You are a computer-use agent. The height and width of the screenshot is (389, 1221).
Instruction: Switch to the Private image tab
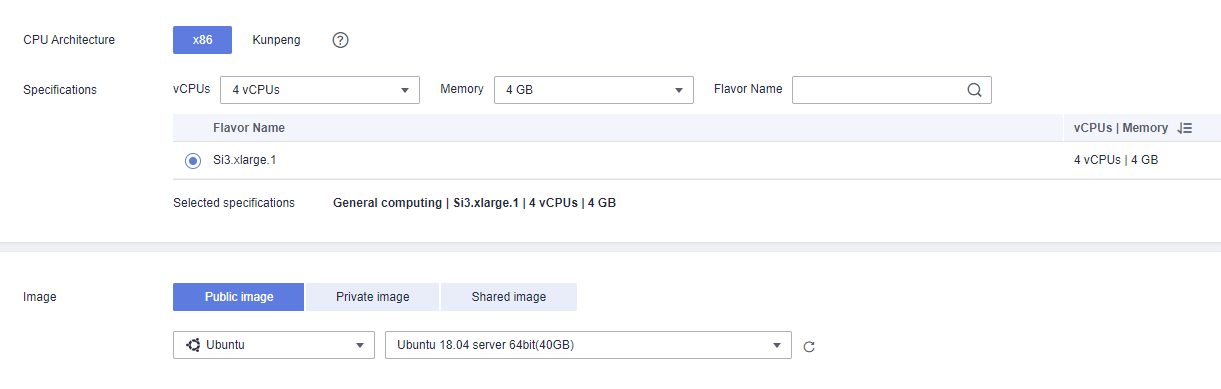pos(372,297)
